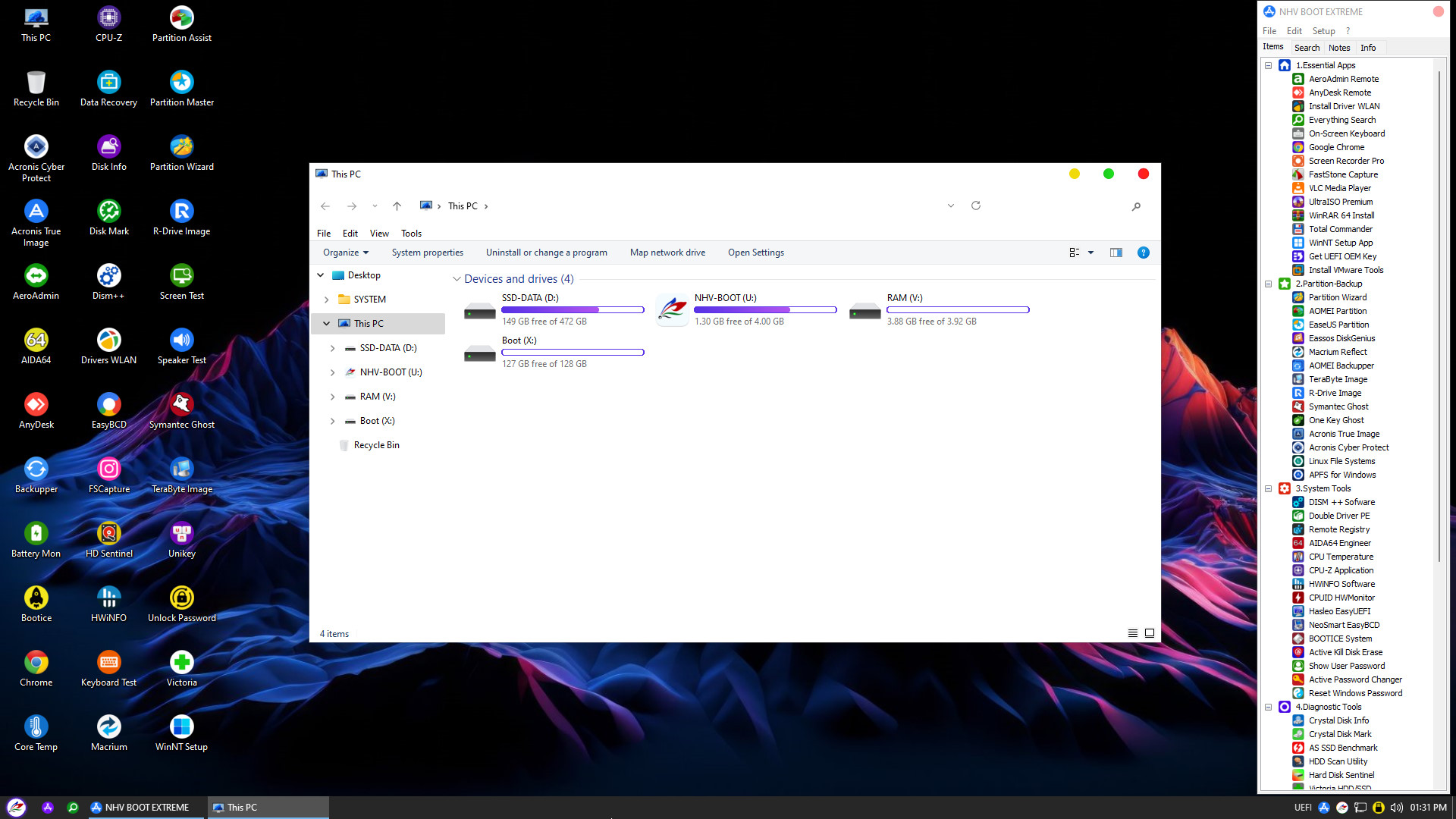
Task: Open the Unlock Password desktop icon
Action: point(181,598)
